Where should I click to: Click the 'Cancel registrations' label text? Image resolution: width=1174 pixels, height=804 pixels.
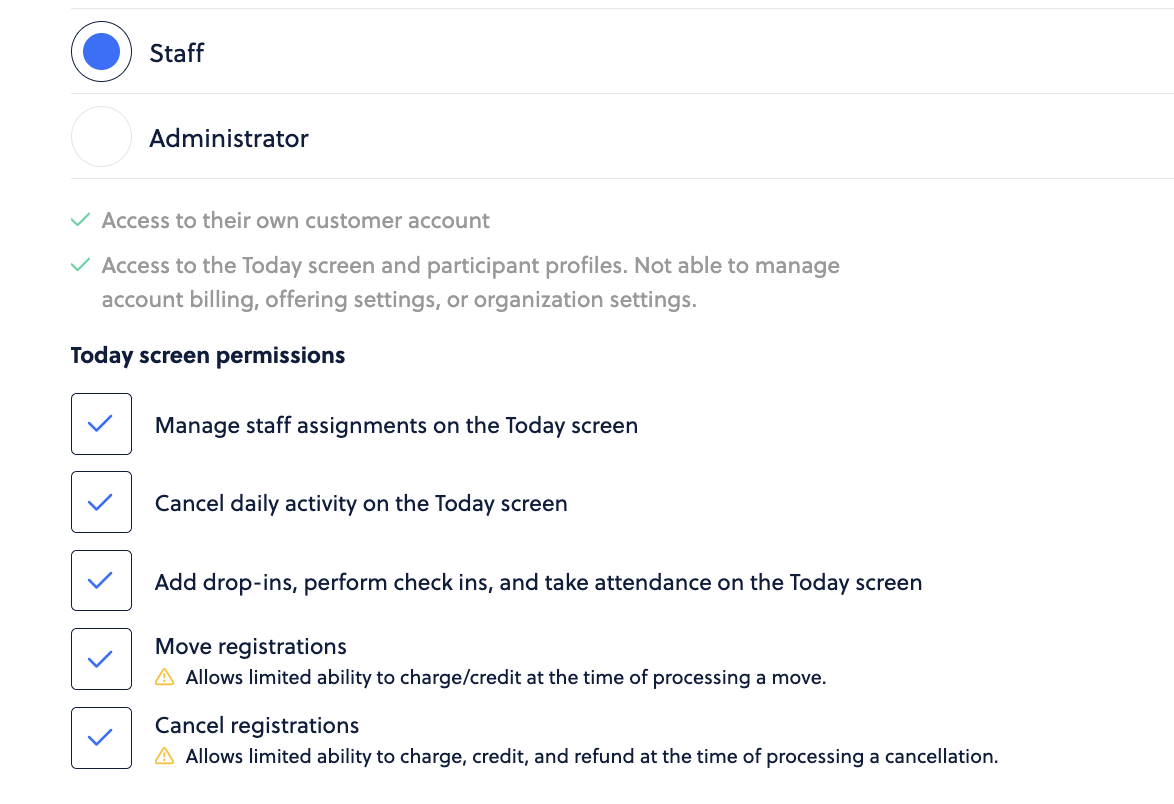pos(257,725)
